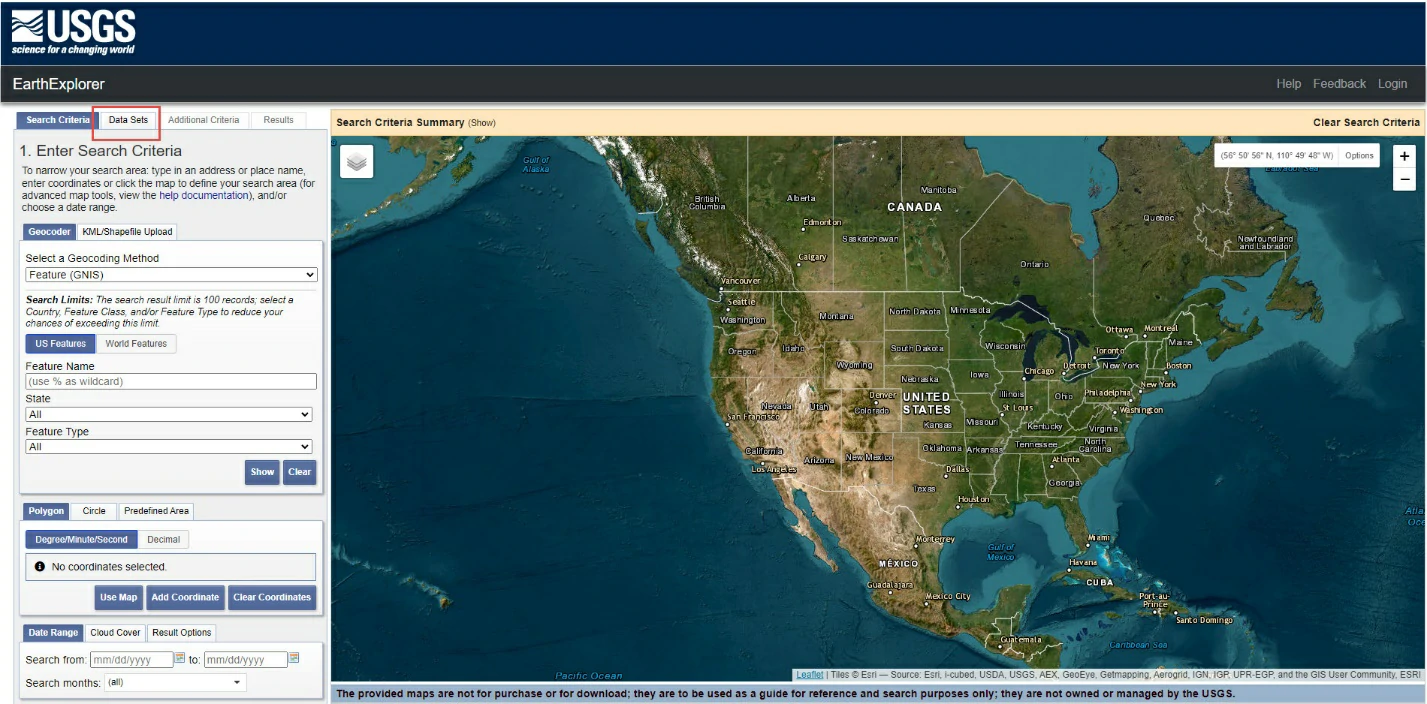Open the Additional Criteria tab
Viewport: 1427px width, 704px height.
point(203,120)
